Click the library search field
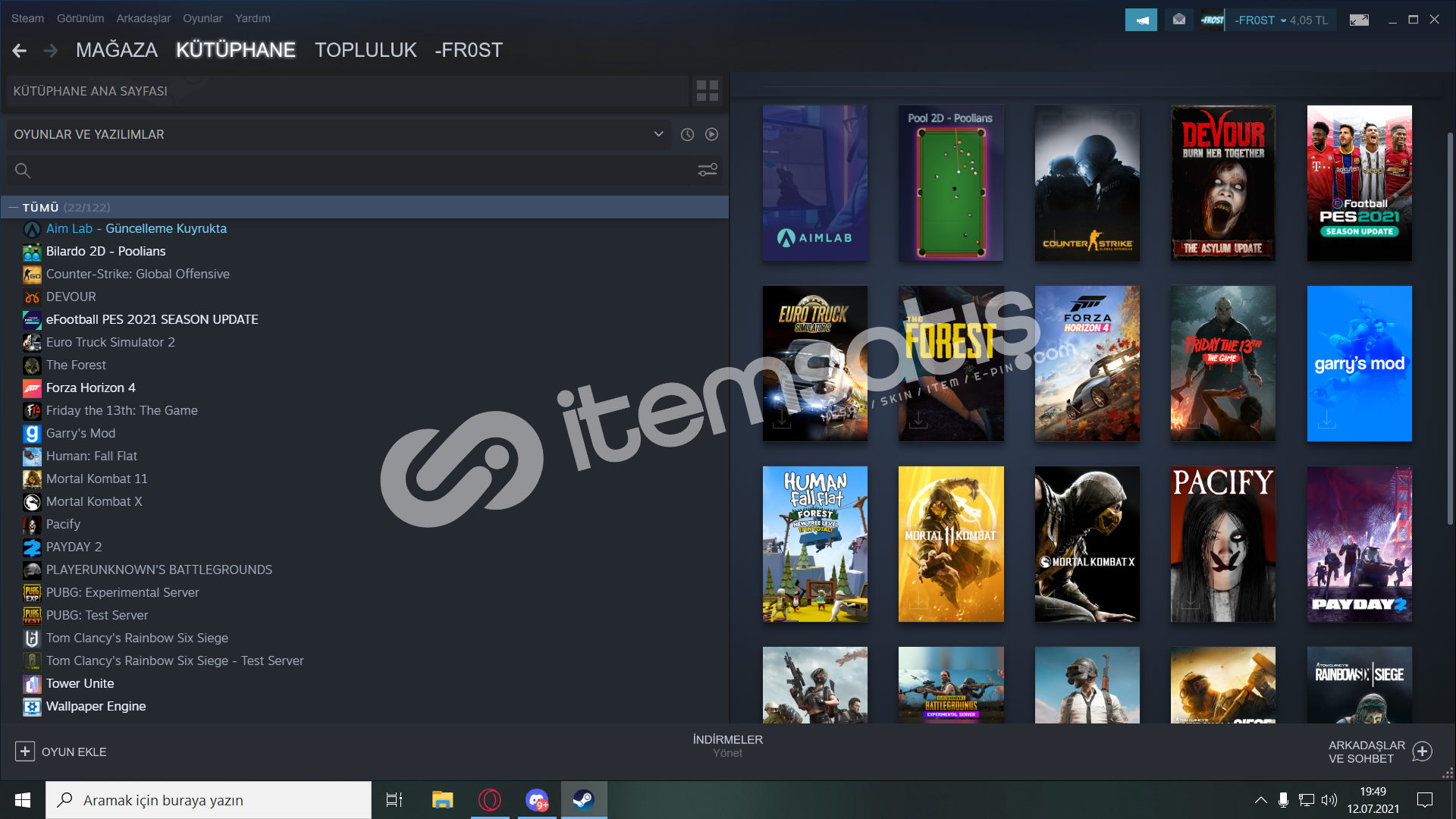Screen dimensions: 1456x819 coord(365,171)
